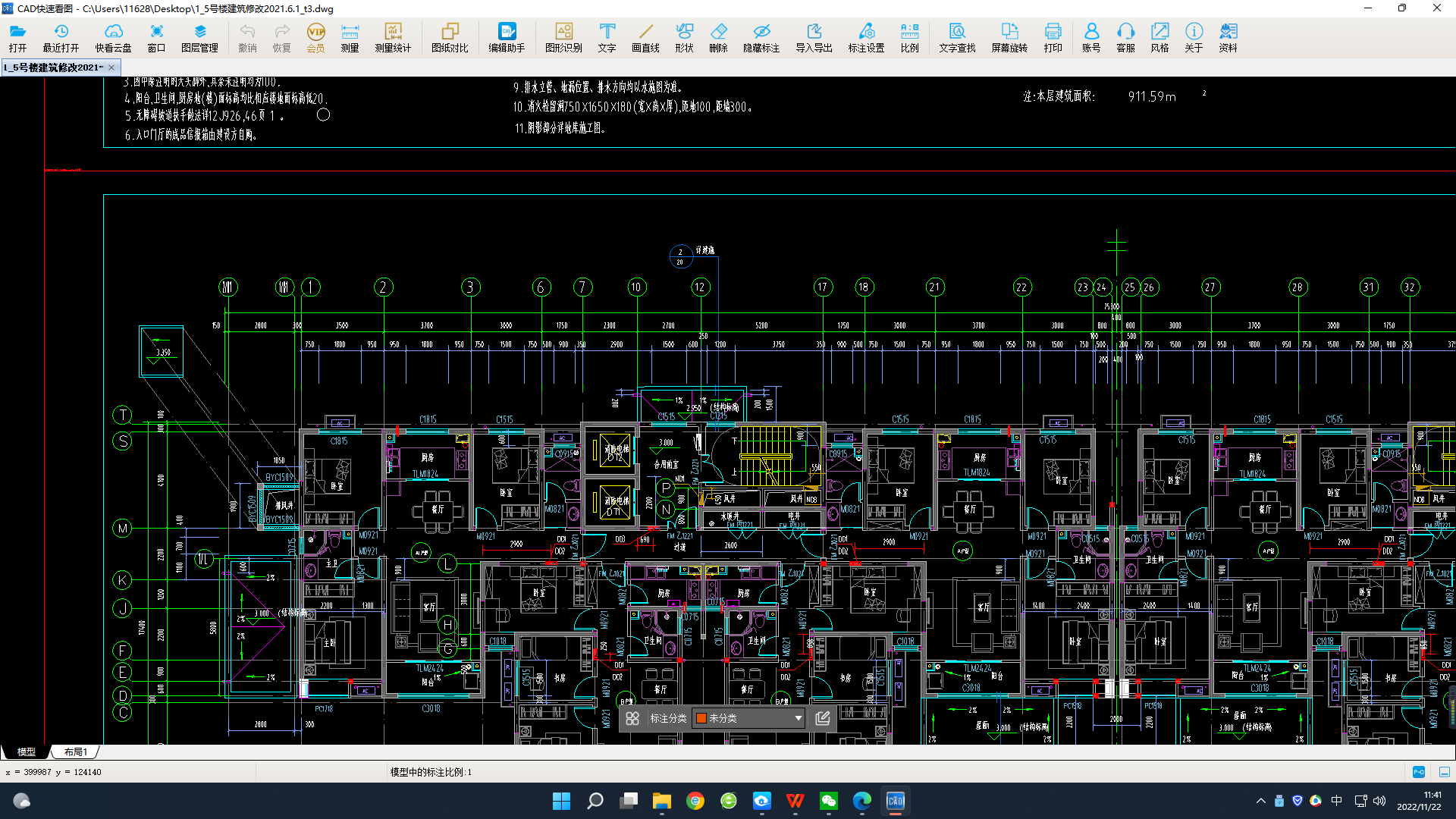This screenshot has height=819, width=1456.
Task: Select the 文字 text tool
Action: [607, 37]
